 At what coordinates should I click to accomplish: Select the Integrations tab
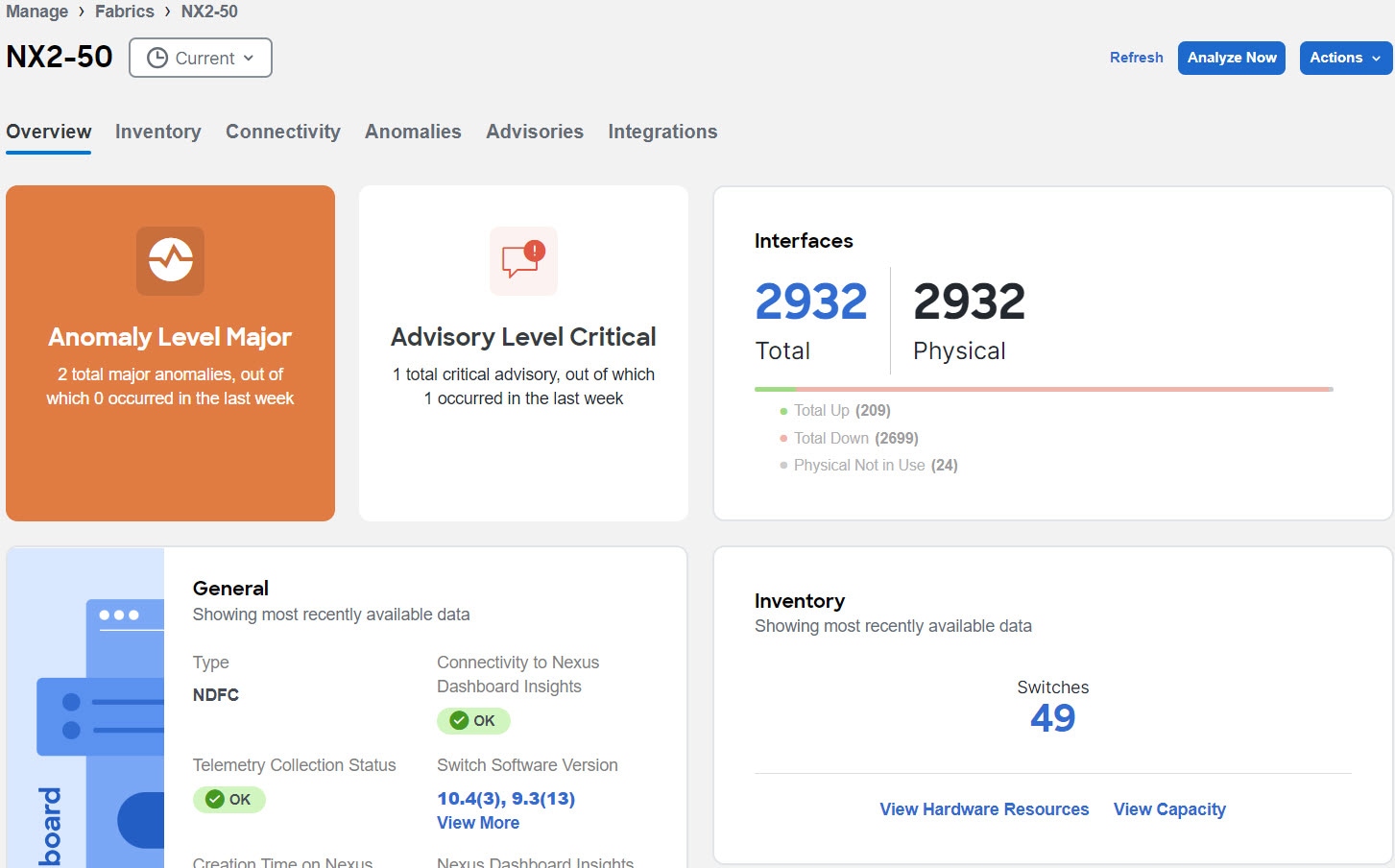pos(662,132)
